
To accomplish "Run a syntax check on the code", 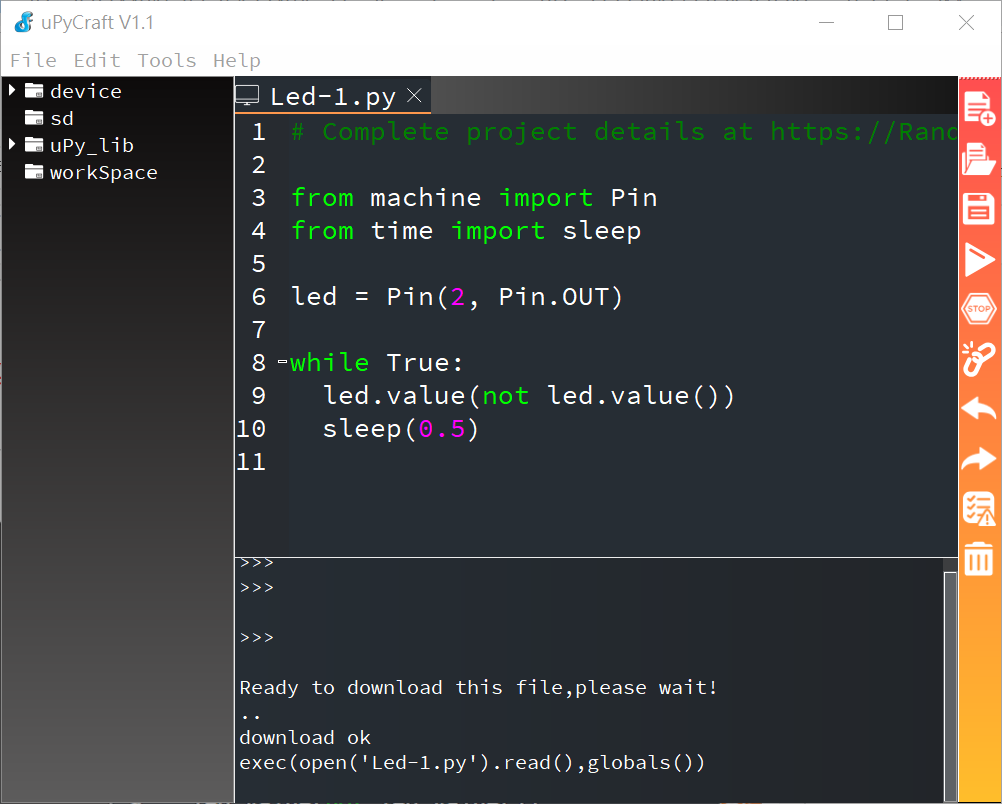I will coord(978,509).
